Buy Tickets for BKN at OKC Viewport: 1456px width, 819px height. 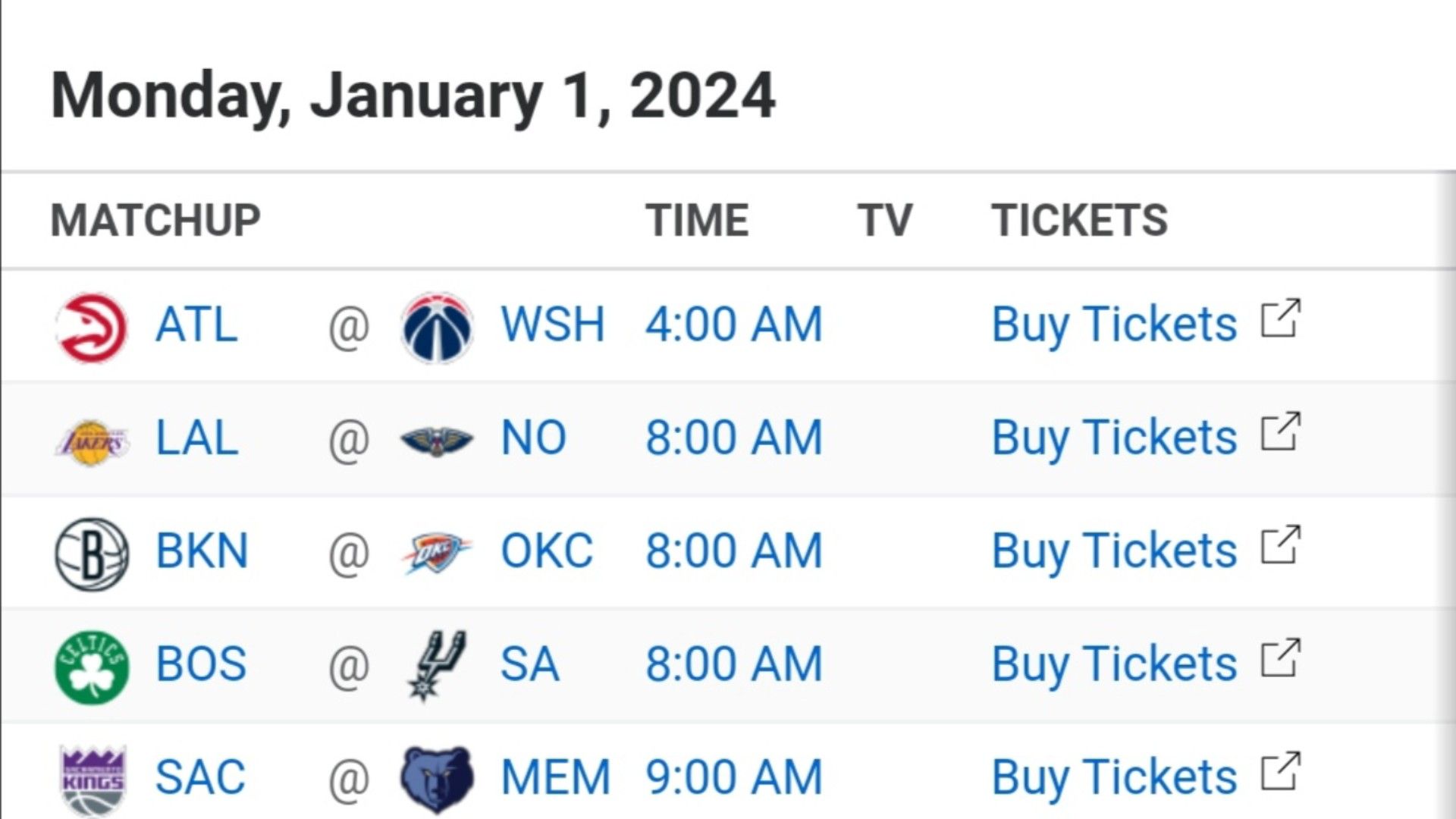click(x=1114, y=551)
